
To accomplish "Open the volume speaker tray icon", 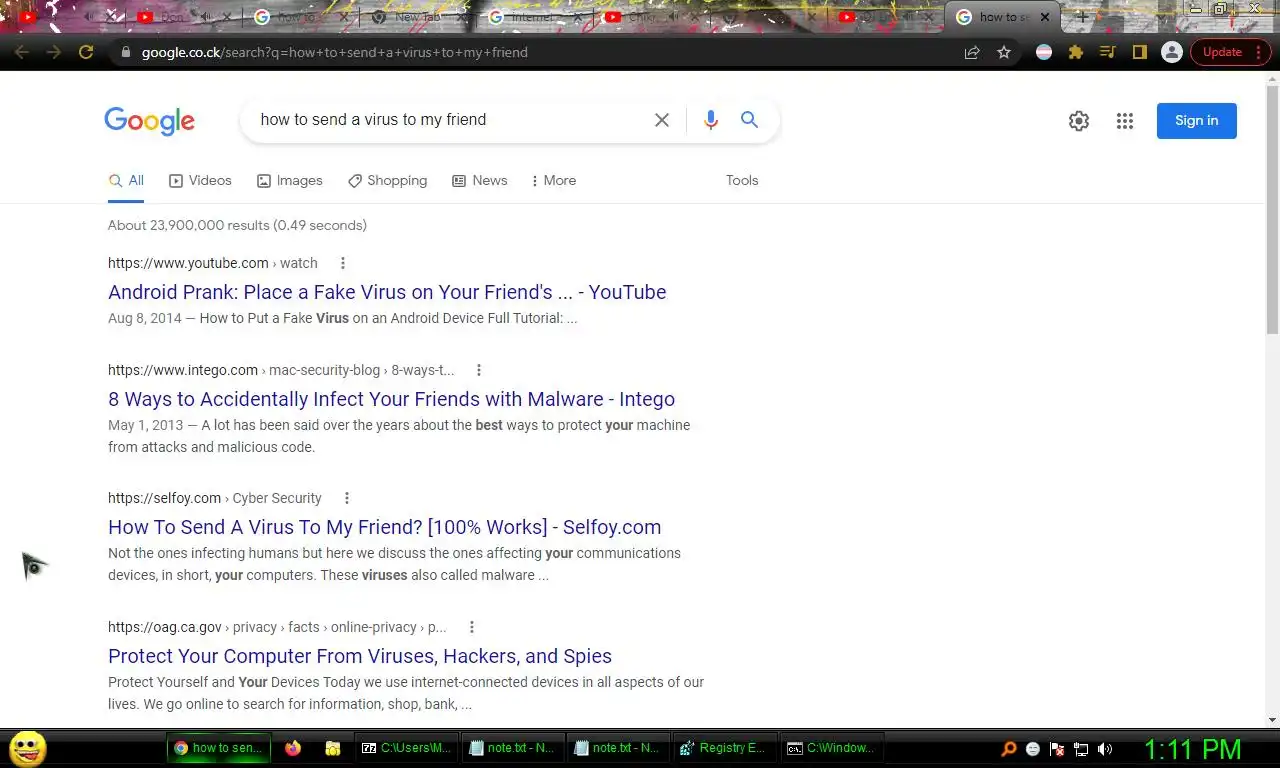I will (x=1105, y=748).
